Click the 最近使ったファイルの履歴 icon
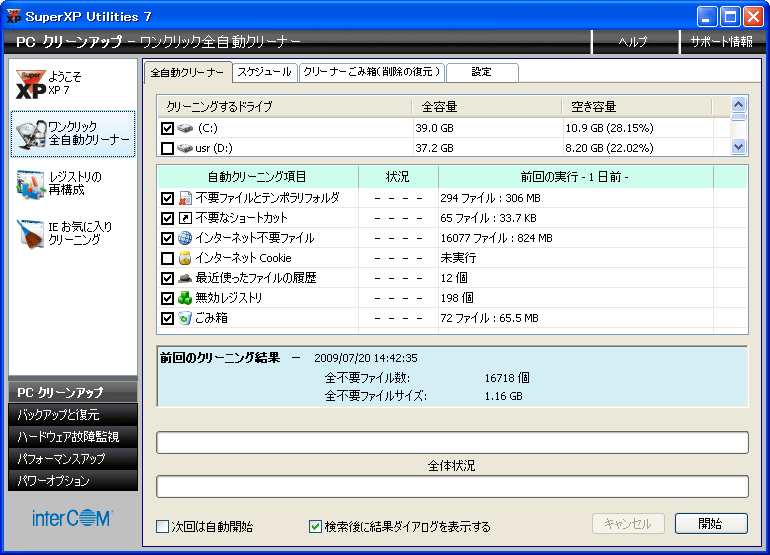The image size is (770, 555). (185, 278)
